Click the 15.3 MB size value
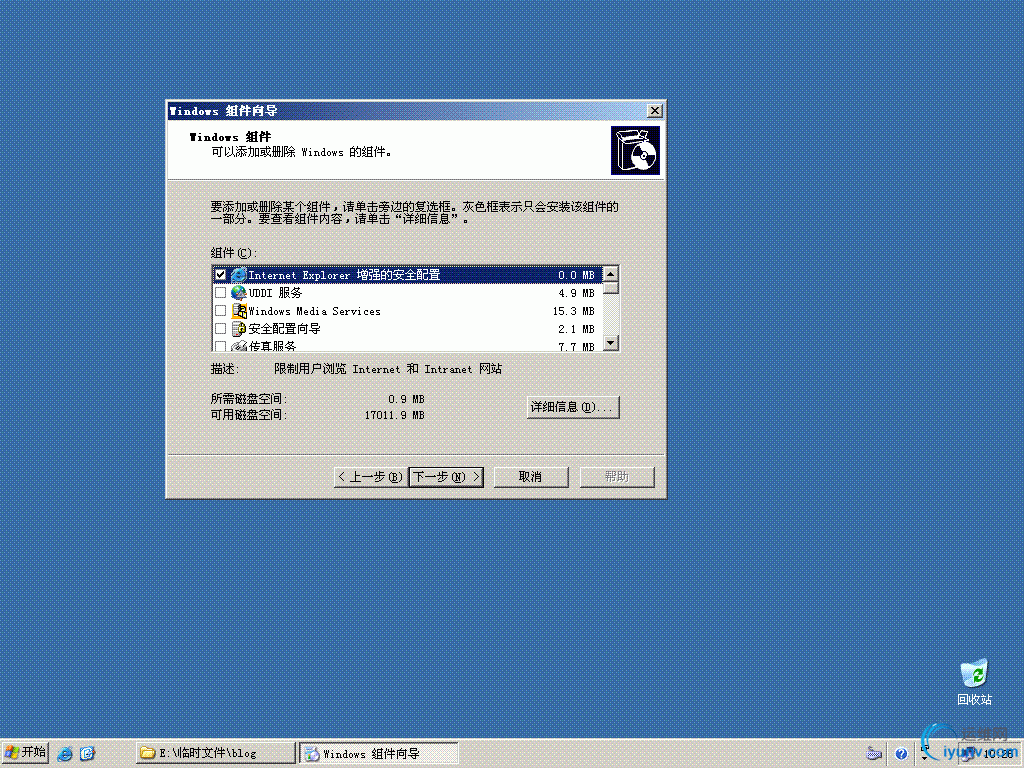 tap(573, 312)
